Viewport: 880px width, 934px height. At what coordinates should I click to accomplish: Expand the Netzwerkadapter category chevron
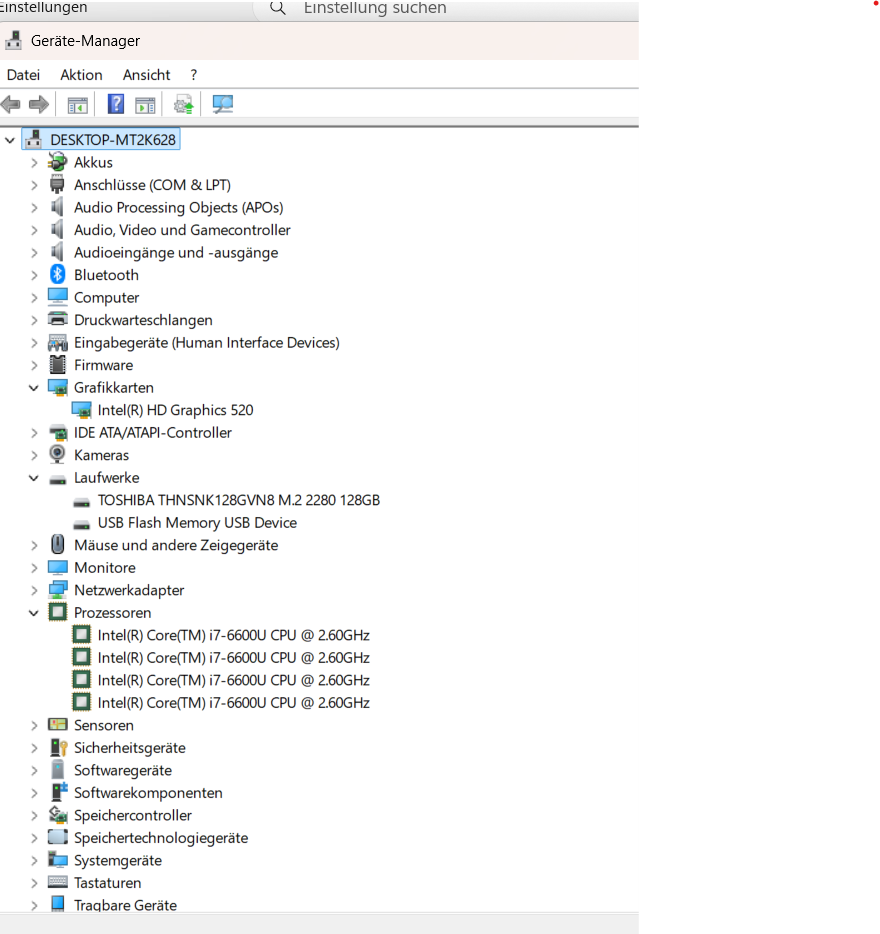click(34, 590)
